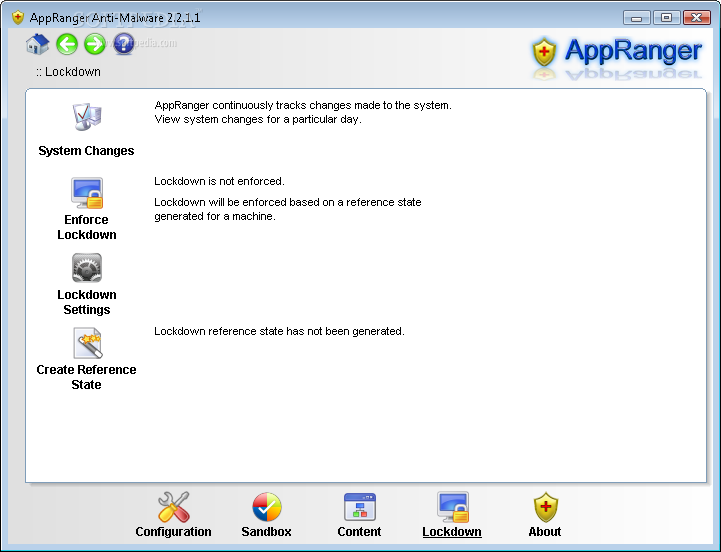721x552 pixels.
Task: Open the blue Help question mark
Action: pyautogui.click(x=124, y=45)
